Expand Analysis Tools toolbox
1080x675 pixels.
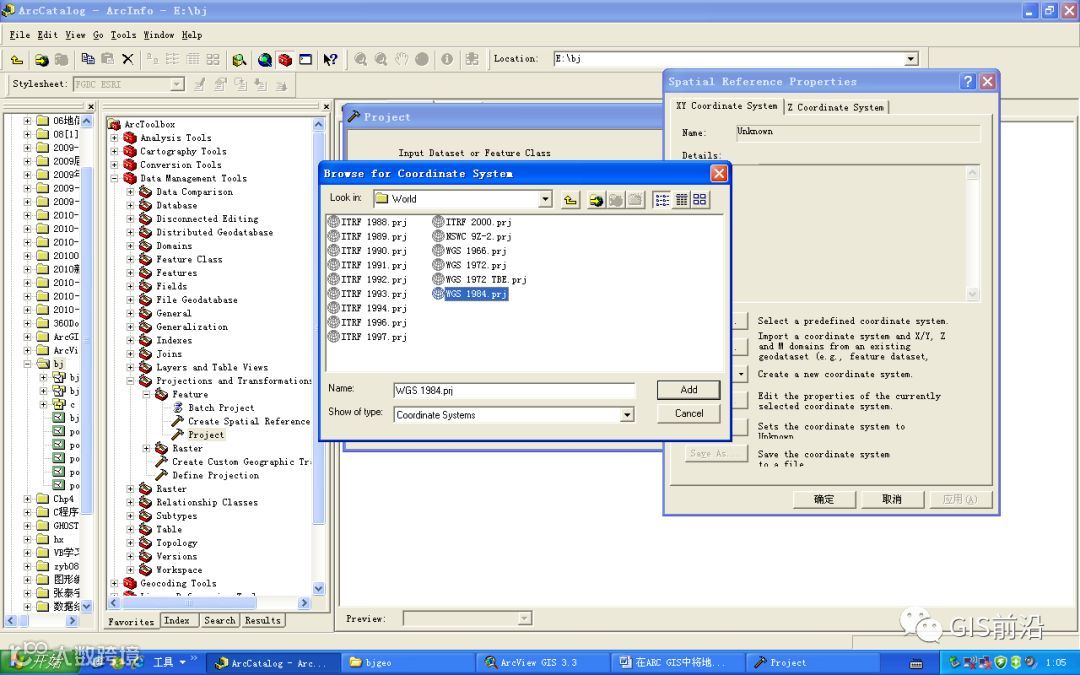pyautogui.click(x=114, y=138)
